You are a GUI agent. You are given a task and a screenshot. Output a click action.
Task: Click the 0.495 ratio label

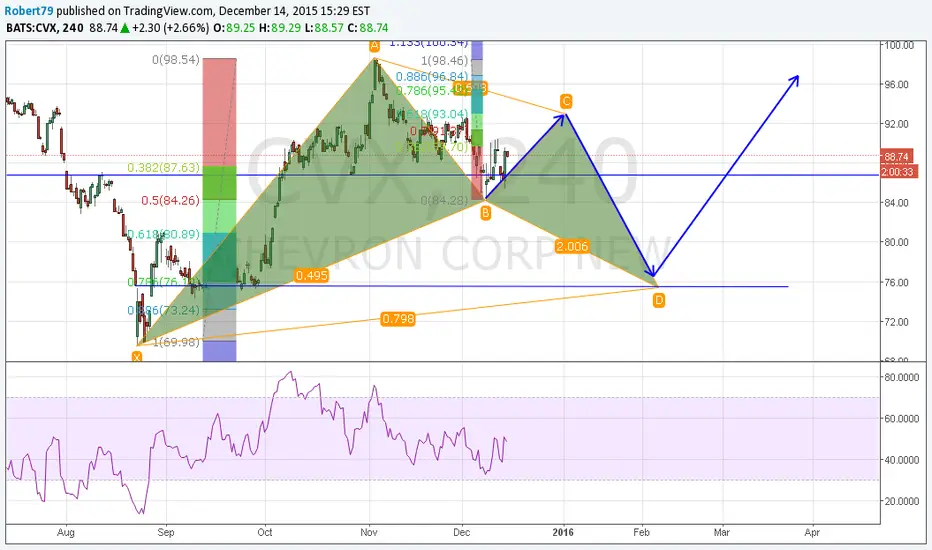coord(311,275)
